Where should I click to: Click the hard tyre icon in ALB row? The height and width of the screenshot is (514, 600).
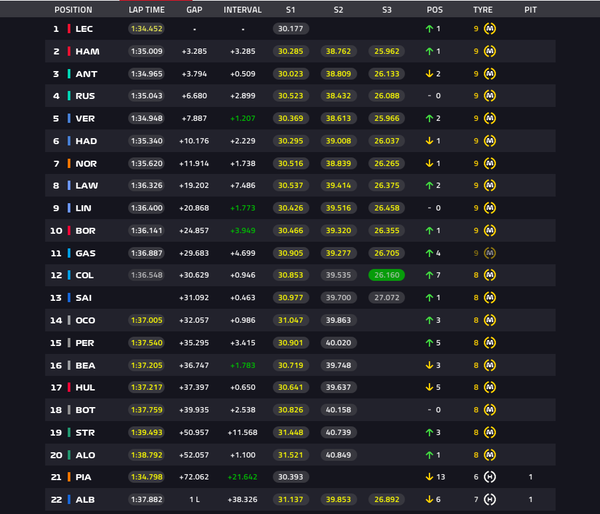coord(490,499)
